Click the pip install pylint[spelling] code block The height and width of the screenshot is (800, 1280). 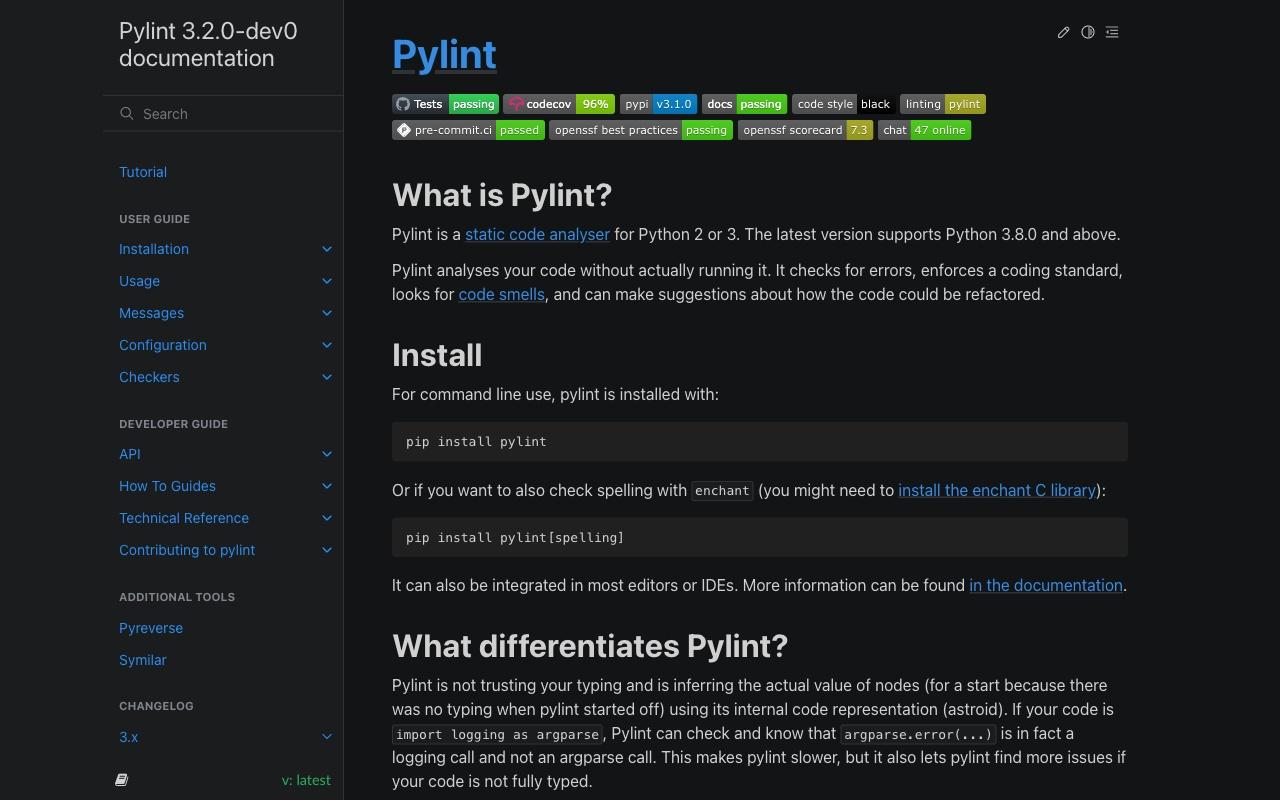coord(760,537)
